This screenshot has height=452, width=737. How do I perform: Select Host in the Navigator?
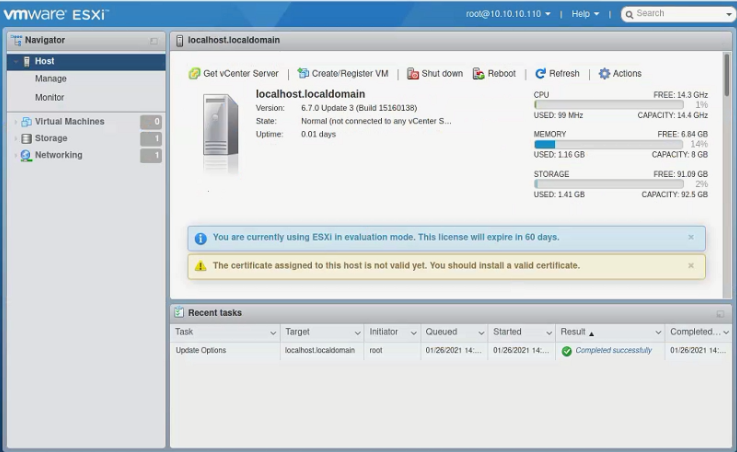pyautogui.click(x=86, y=62)
